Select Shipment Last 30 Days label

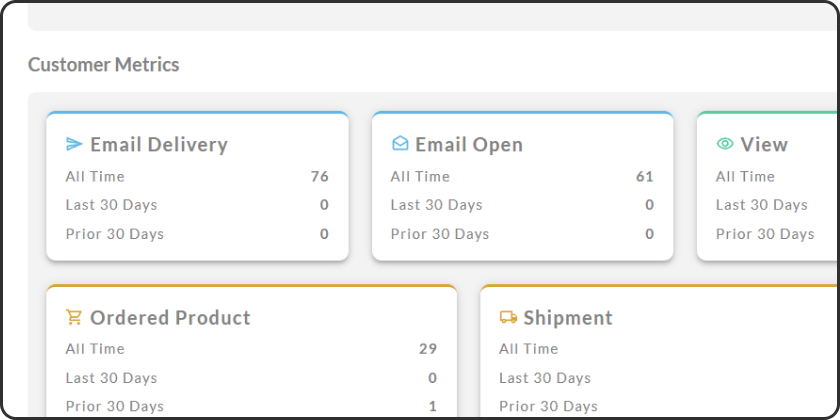(x=545, y=378)
